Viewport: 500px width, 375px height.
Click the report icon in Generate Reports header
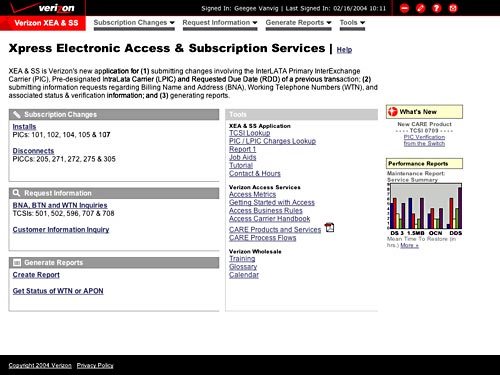click(x=17, y=263)
